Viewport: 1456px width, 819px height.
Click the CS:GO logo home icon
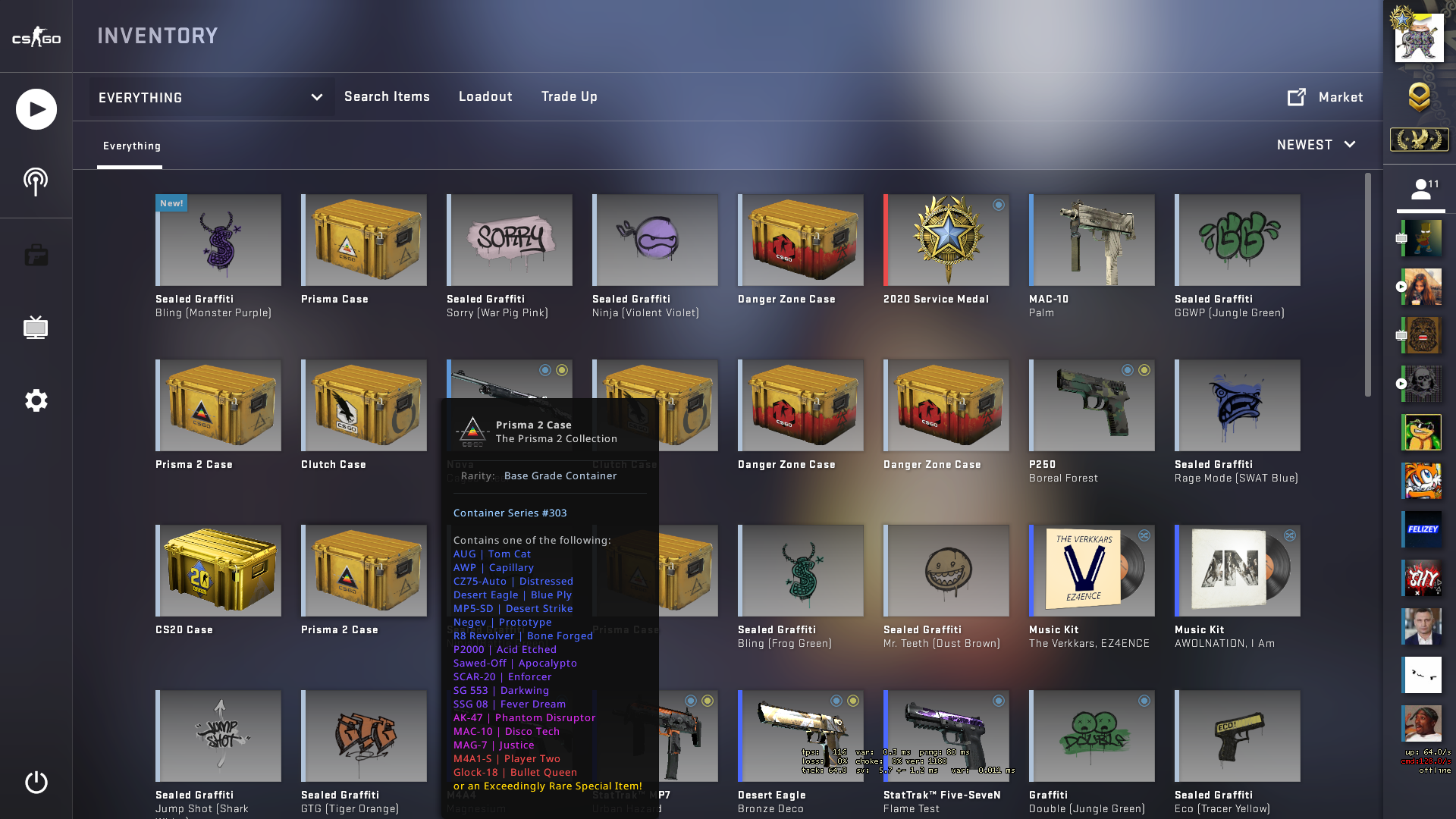[x=36, y=36]
